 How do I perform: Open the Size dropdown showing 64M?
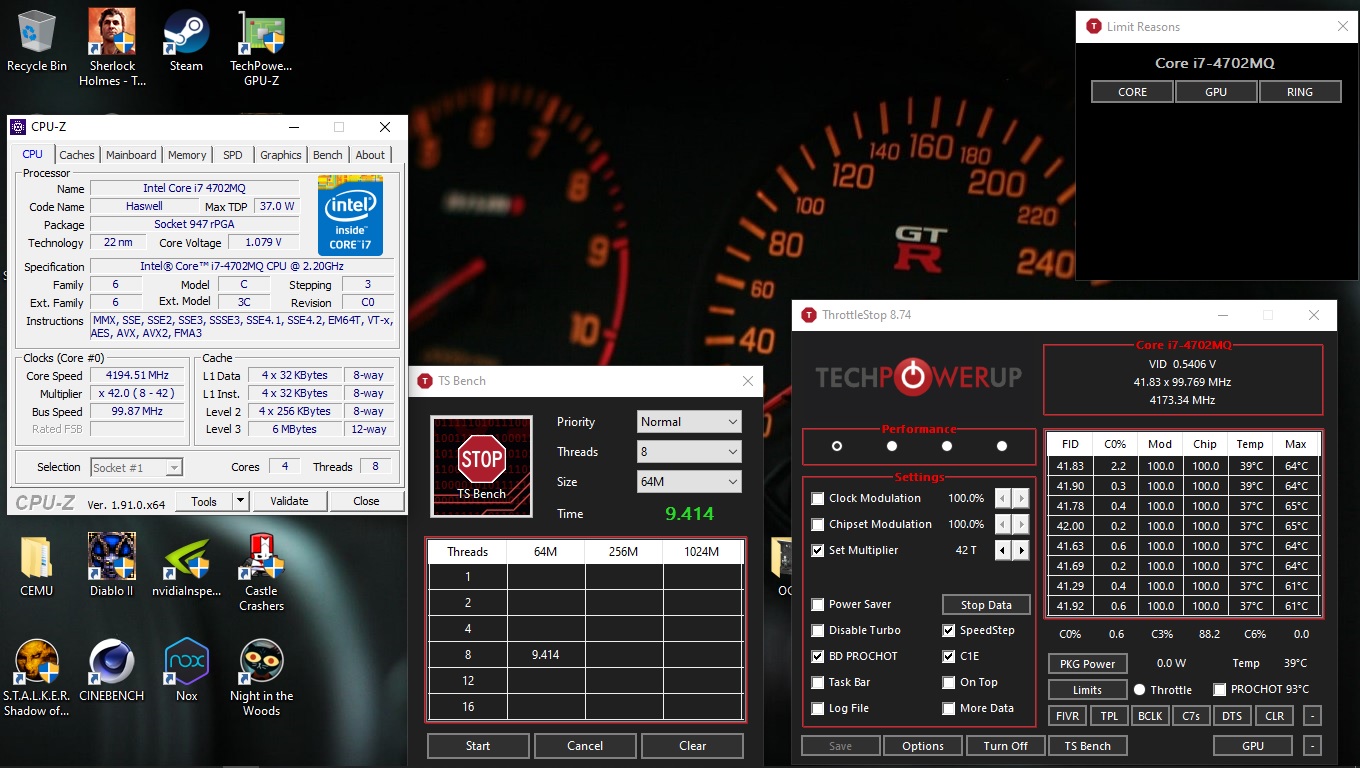point(689,482)
